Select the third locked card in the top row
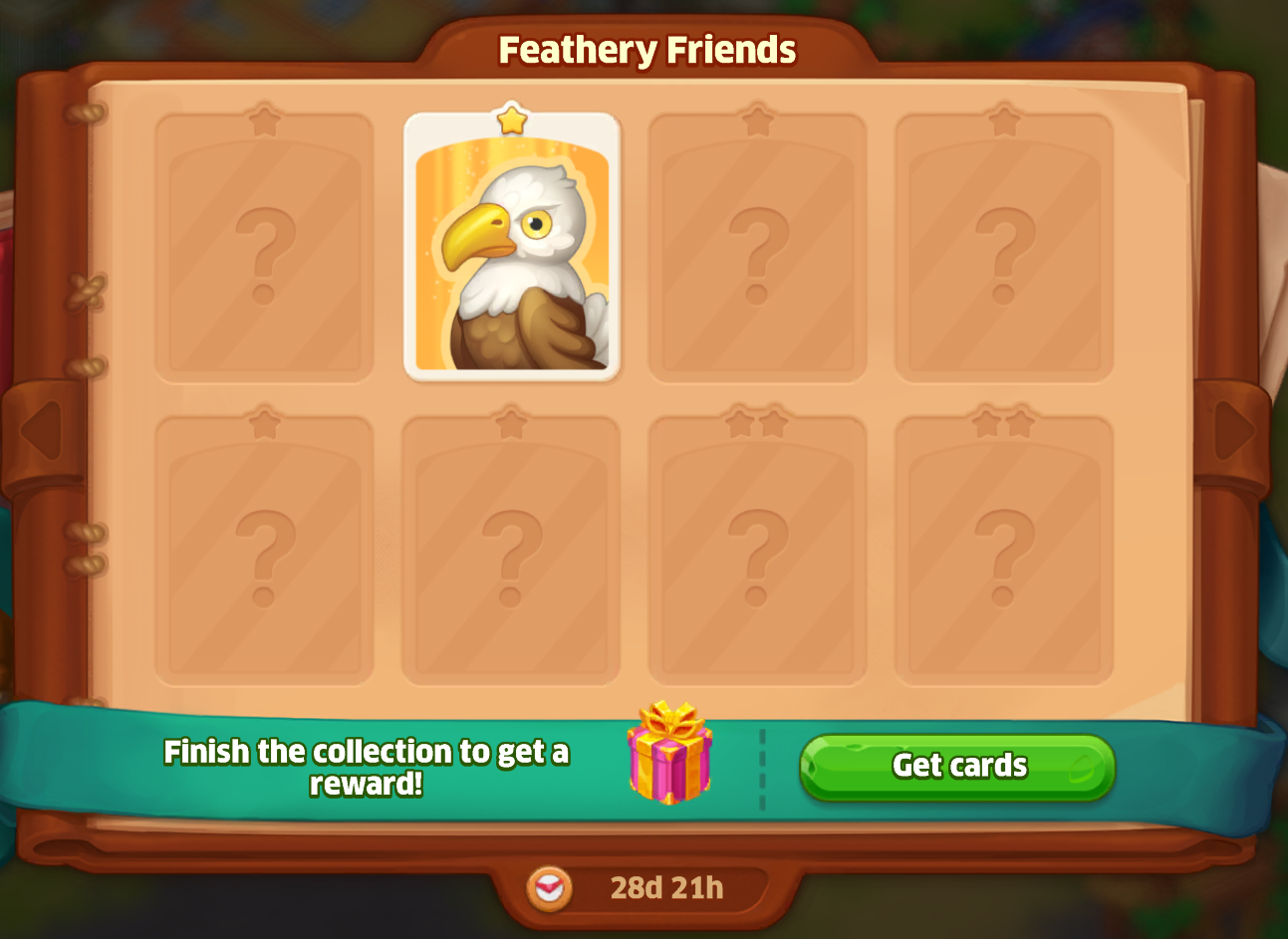Screen dimensions: 1288x939 point(757,247)
